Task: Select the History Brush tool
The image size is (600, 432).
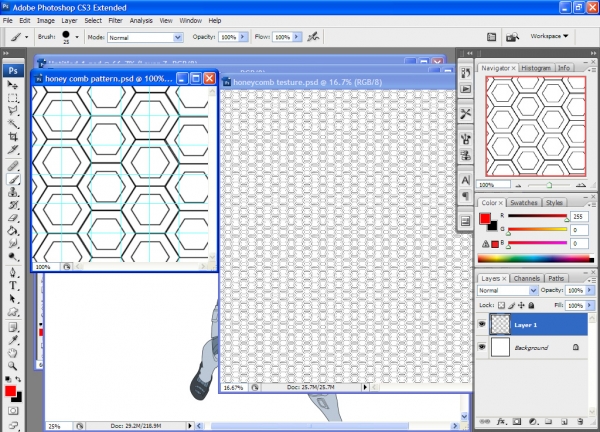Action: coord(13,205)
